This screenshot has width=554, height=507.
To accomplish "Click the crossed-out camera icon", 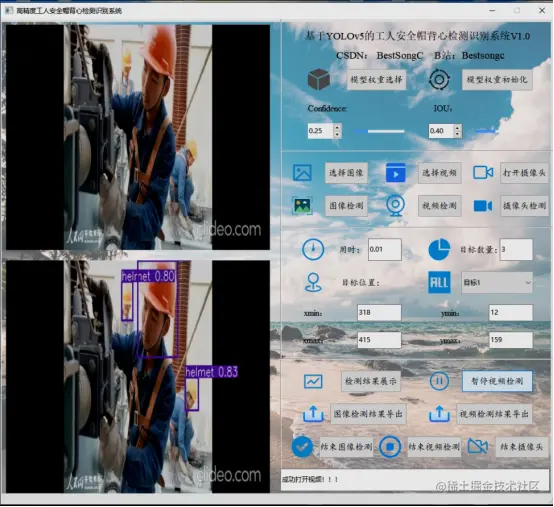I will coord(478,447).
